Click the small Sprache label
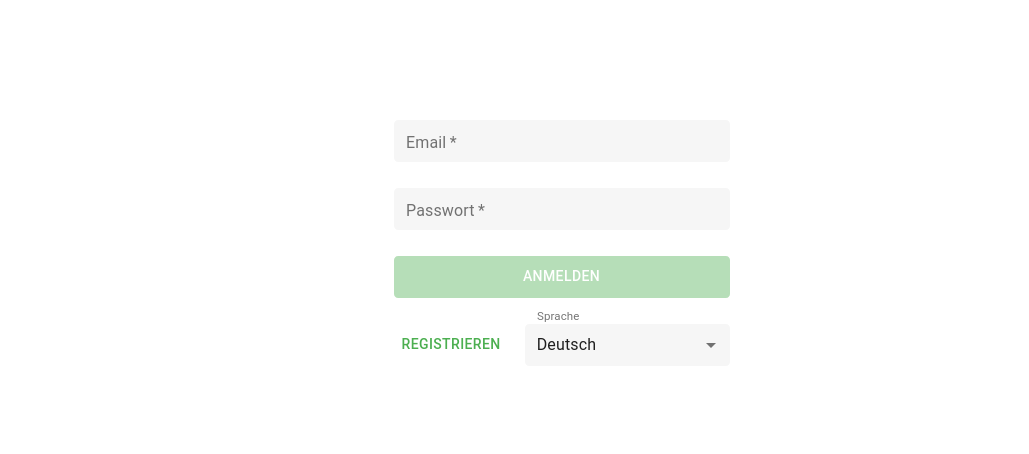 558,316
